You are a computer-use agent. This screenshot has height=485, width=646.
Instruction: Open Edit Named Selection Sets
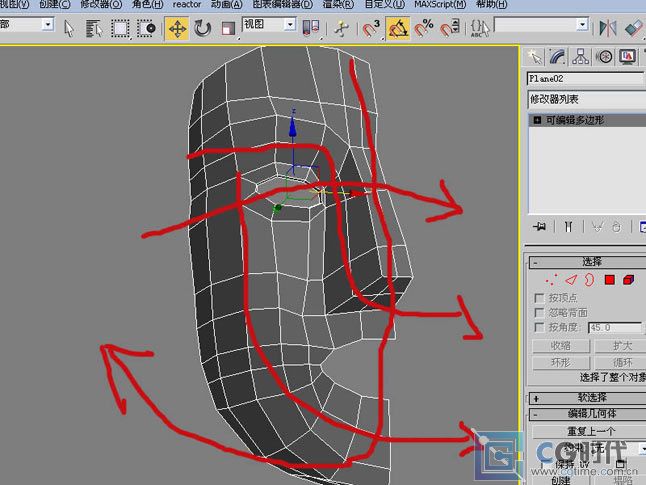pos(480,28)
